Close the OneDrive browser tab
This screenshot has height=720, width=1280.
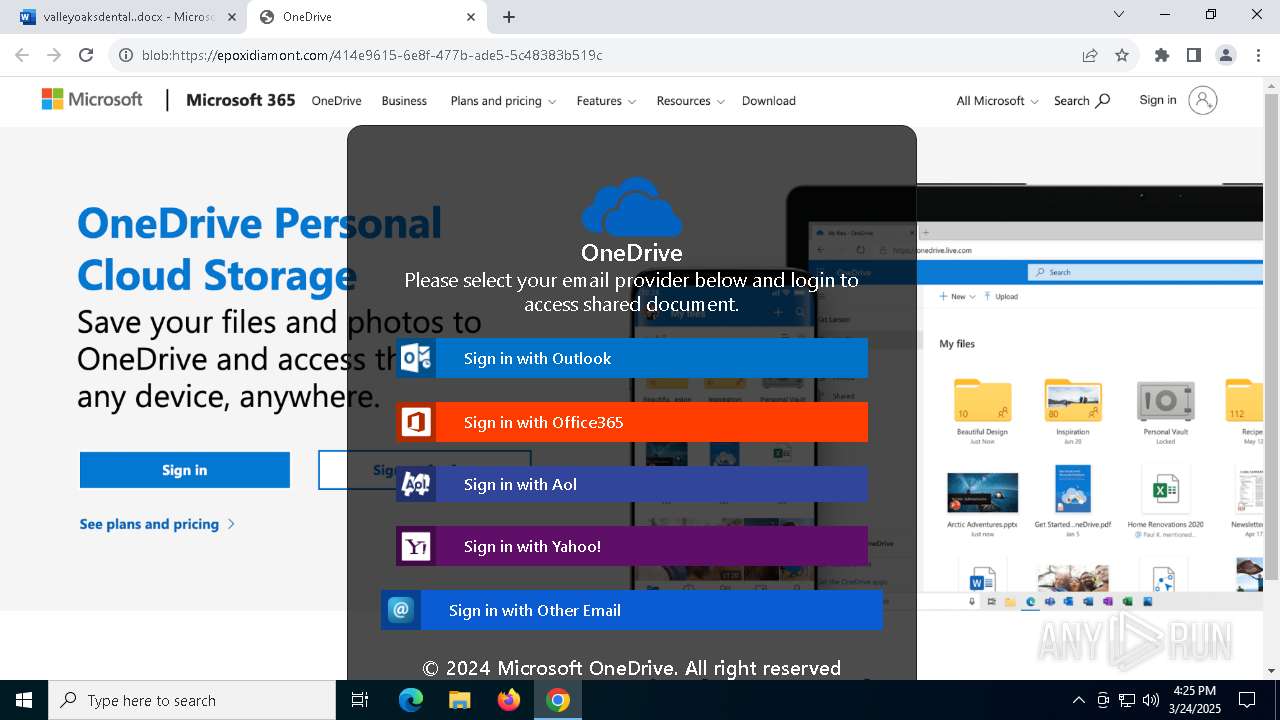[471, 17]
